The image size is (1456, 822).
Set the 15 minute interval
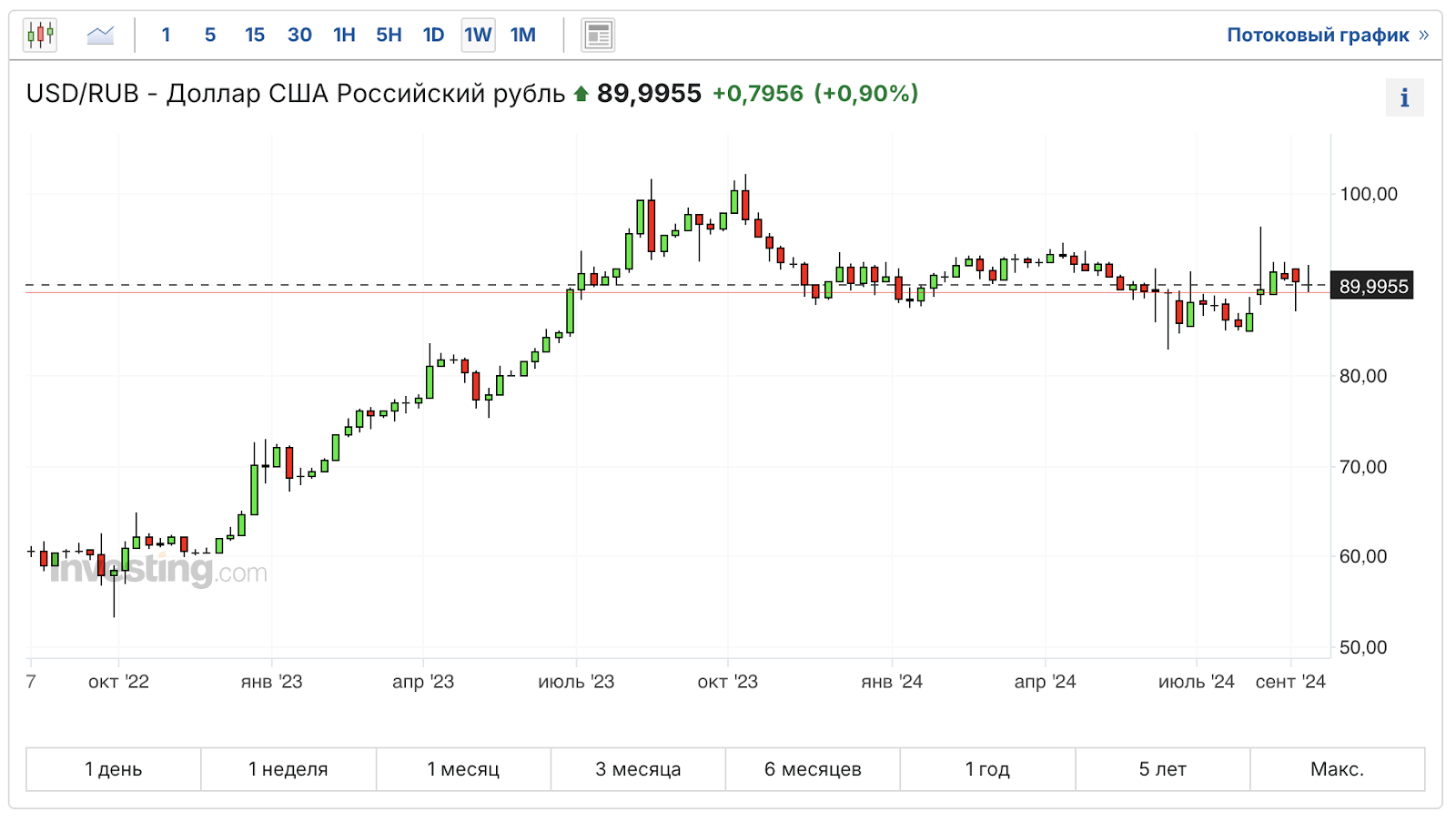pyautogui.click(x=255, y=36)
